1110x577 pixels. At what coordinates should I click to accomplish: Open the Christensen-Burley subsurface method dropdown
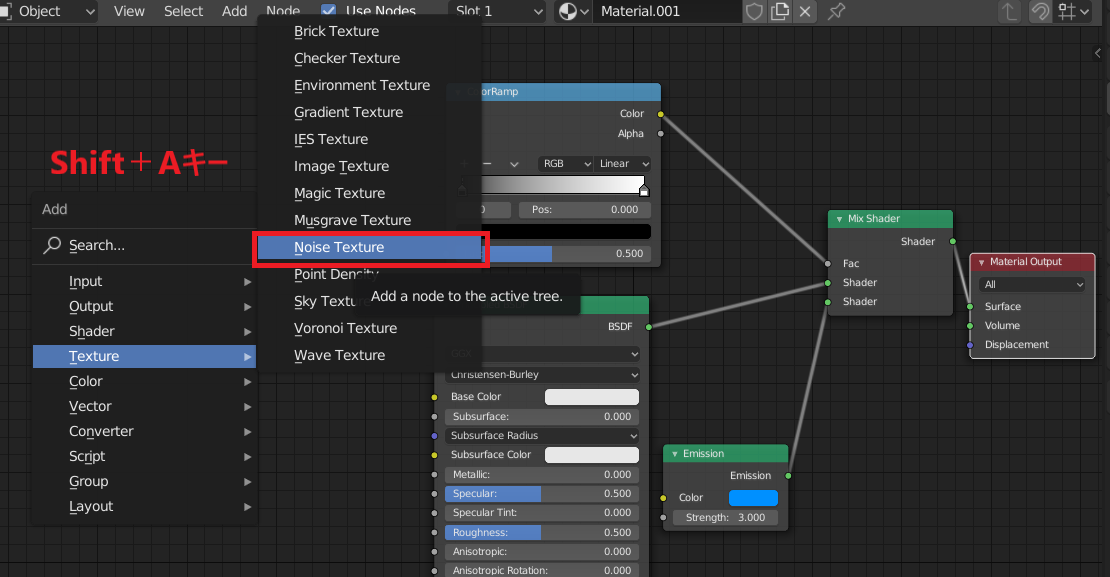[542, 375]
